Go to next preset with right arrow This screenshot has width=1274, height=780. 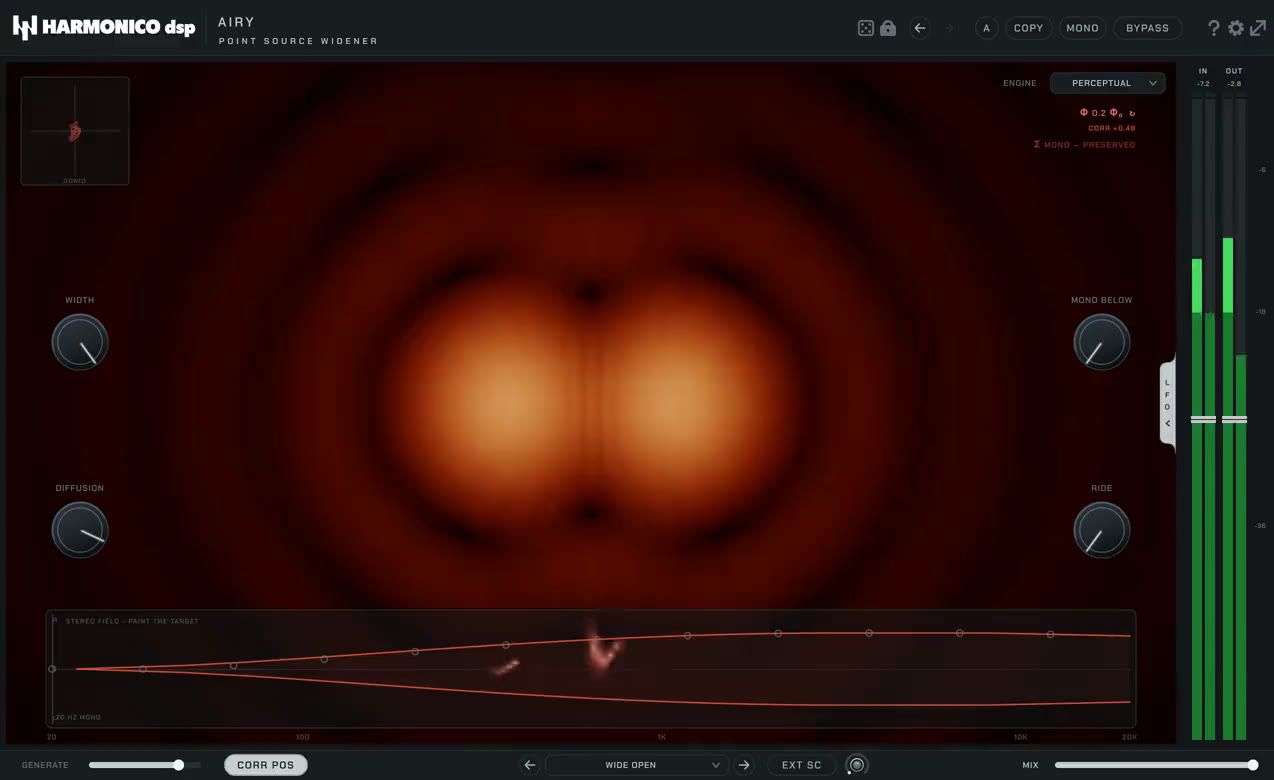click(744, 765)
